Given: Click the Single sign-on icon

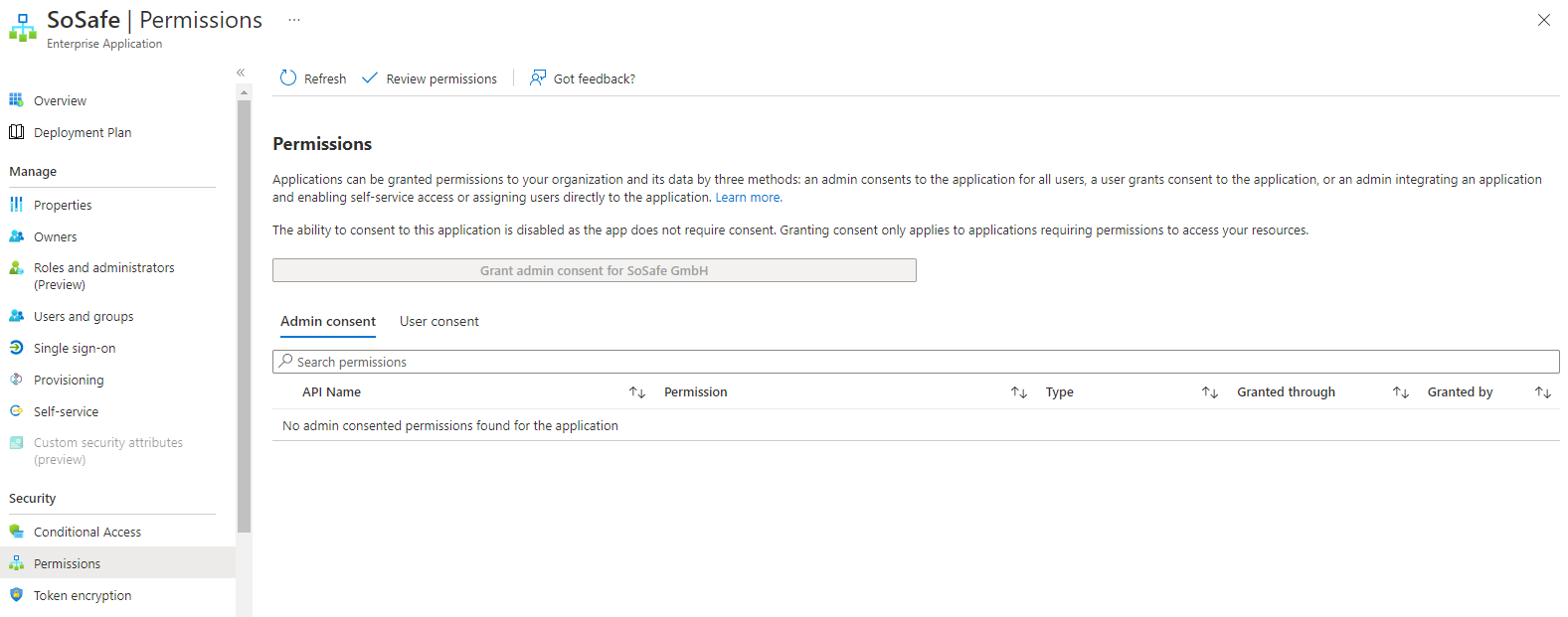Looking at the screenshot, I should [16, 348].
